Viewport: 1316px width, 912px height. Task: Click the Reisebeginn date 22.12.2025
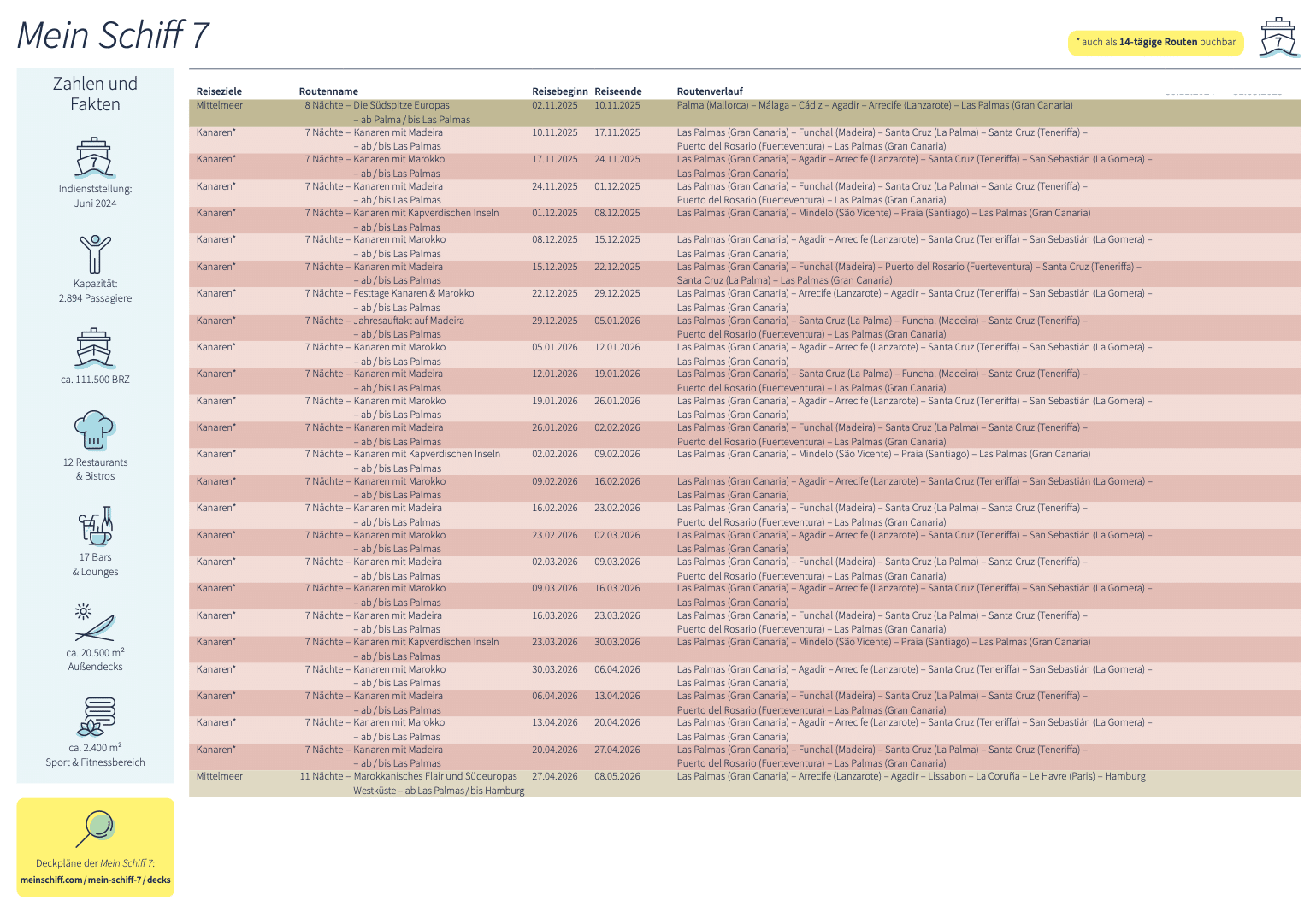[x=555, y=294]
